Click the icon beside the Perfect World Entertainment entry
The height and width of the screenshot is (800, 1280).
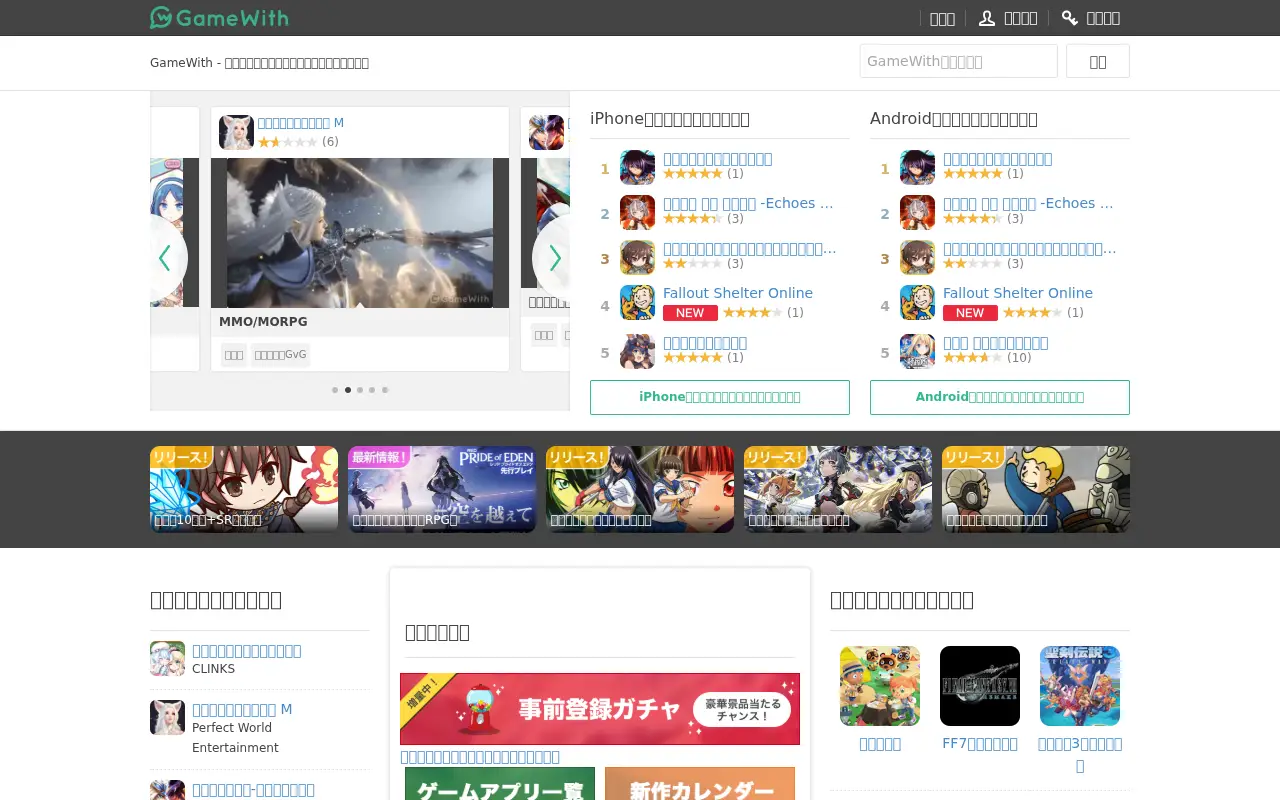pyautogui.click(x=167, y=717)
